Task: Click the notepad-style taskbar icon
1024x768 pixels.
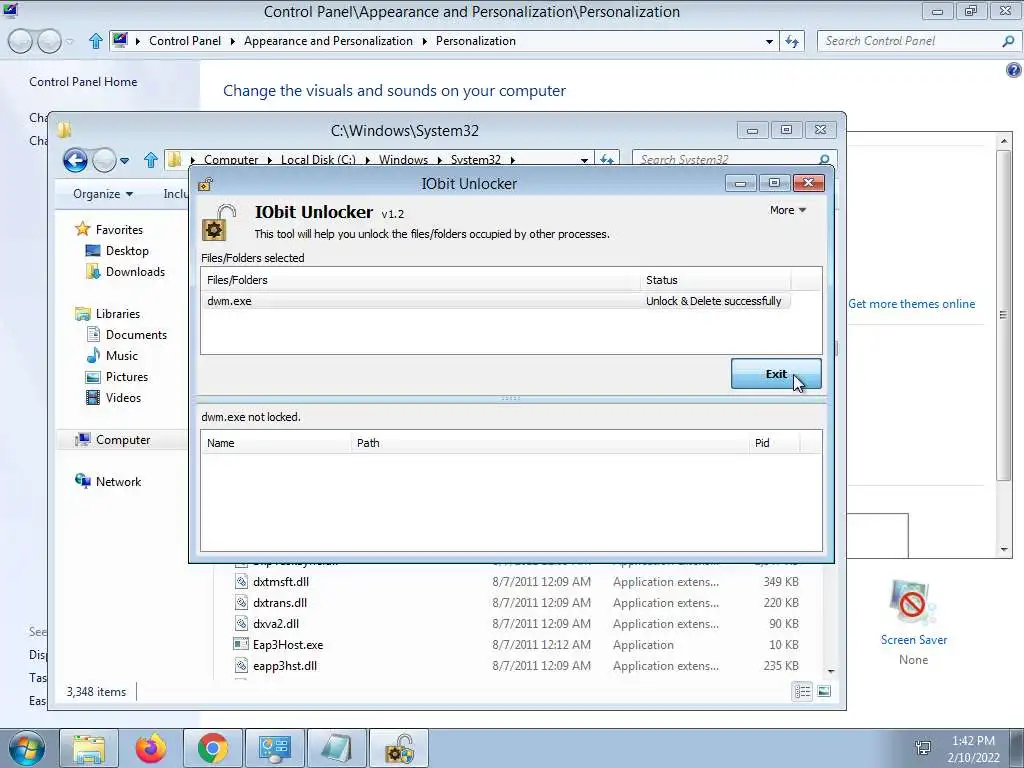Action: tap(337, 748)
